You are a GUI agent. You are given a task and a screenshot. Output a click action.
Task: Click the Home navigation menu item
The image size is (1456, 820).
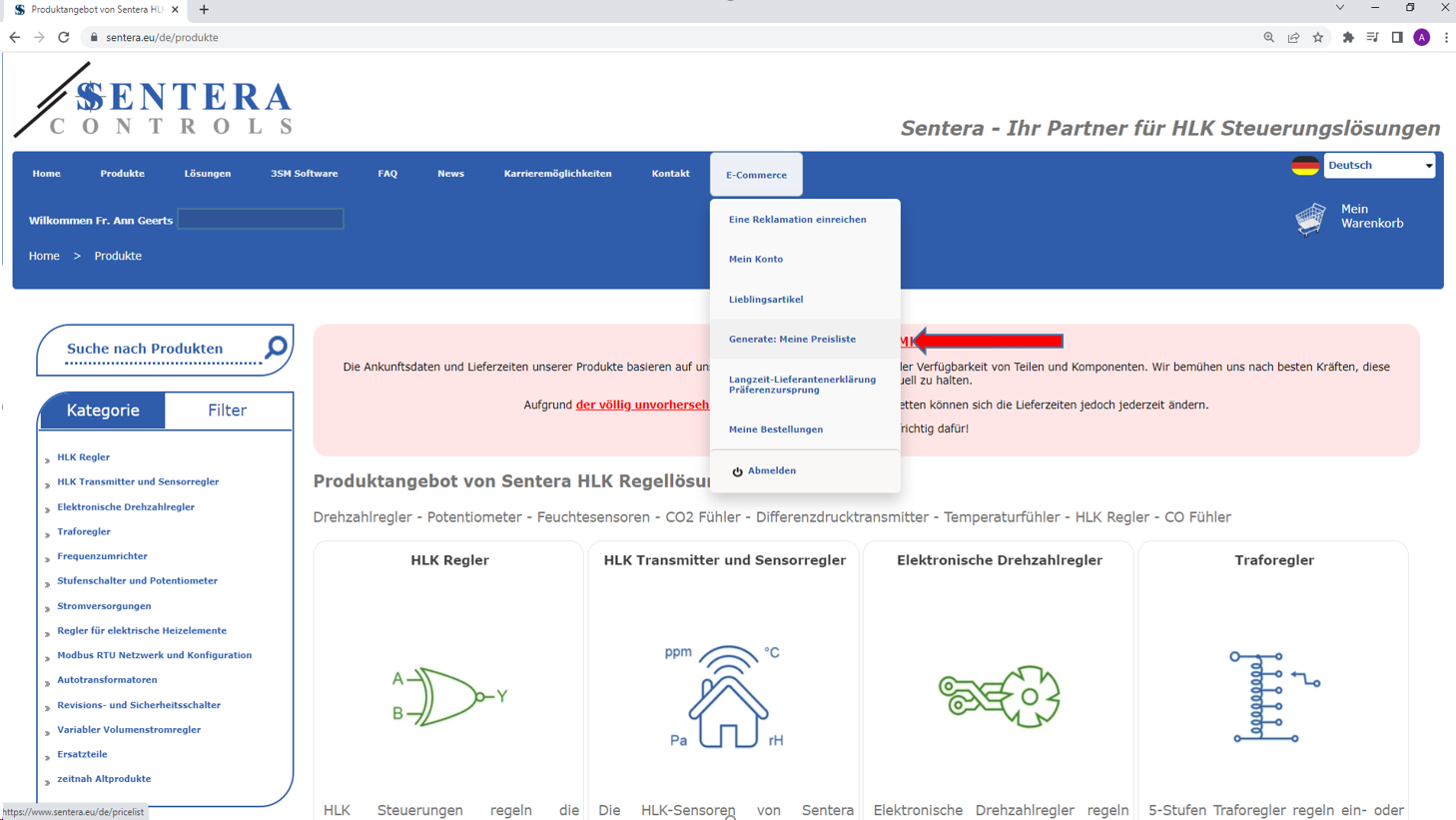tap(46, 174)
